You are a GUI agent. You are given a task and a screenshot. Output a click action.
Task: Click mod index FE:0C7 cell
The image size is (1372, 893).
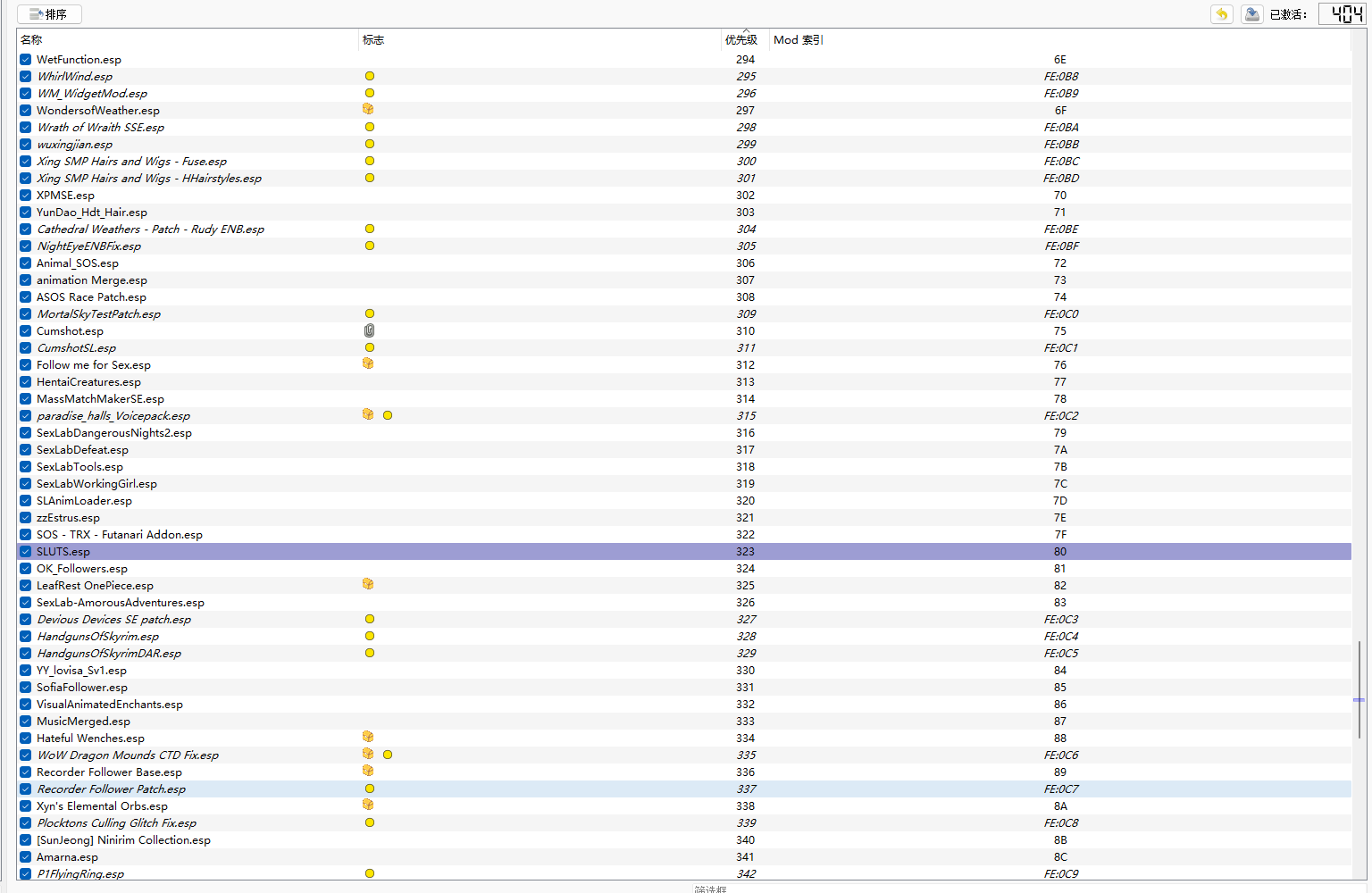pos(1060,789)
